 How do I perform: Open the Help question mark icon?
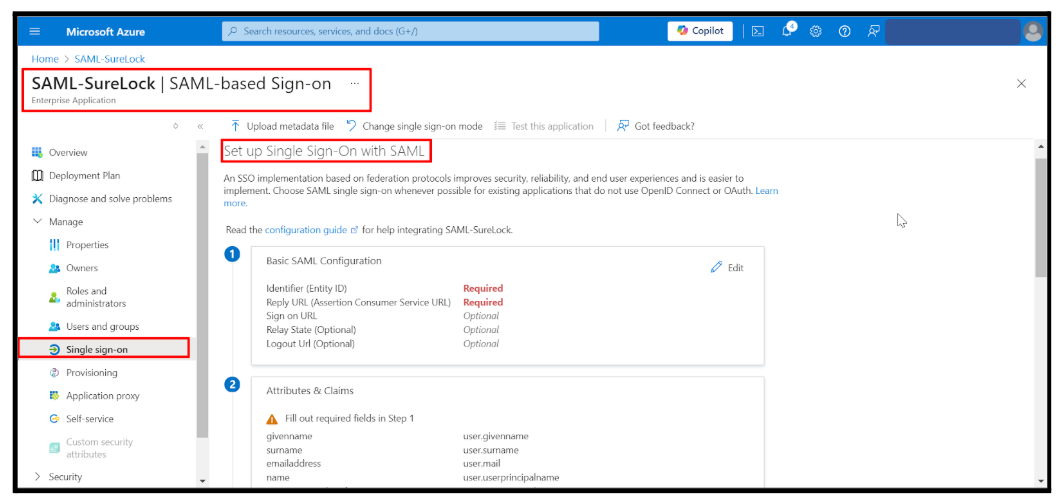(x=844, y=31)
